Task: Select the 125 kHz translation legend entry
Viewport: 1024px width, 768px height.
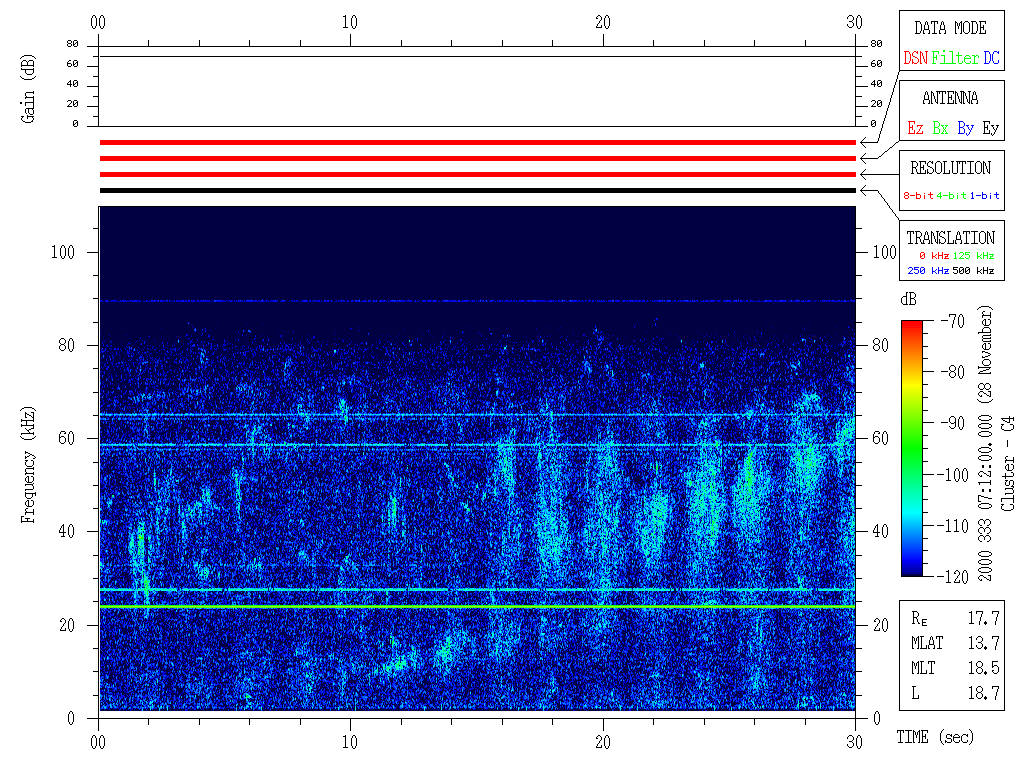Action: pyautogui.click(x=973, y=256)
